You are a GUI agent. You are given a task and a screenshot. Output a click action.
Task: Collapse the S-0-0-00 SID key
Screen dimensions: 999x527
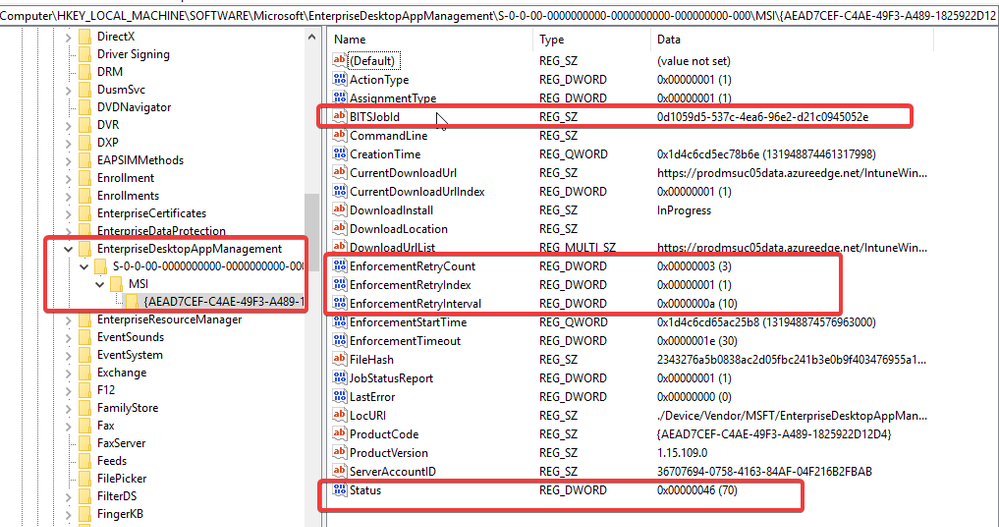coord(84,266)
